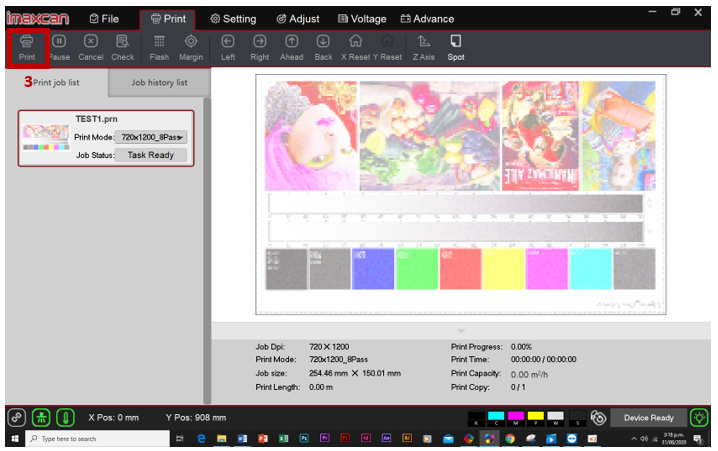The image size is (718, 451).
Task: Cancel the print job
Action: pyautogui.click(x=91, y=48)
